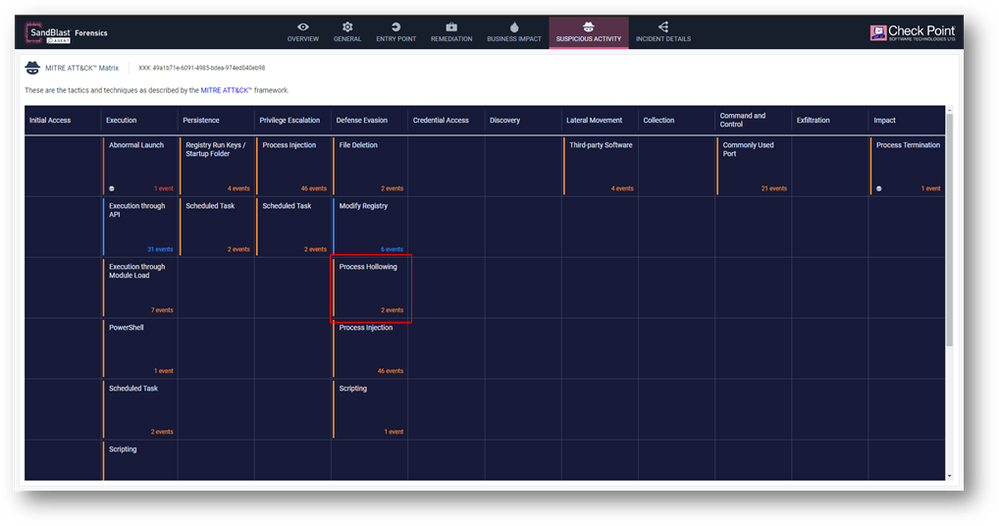Screen dimensions: 999x526
Task: Click the General gear icon
Action: point(347,27)
